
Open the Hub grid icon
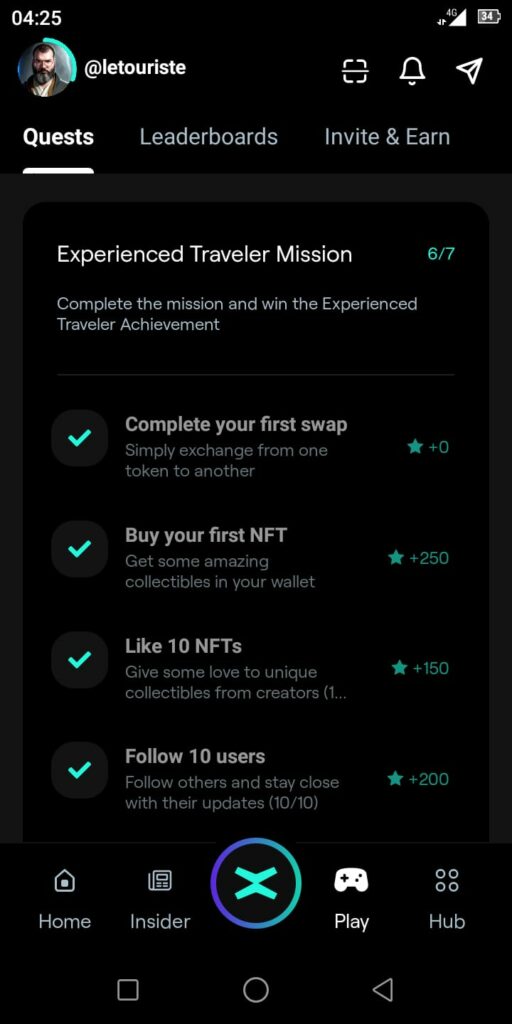point(447,880)
